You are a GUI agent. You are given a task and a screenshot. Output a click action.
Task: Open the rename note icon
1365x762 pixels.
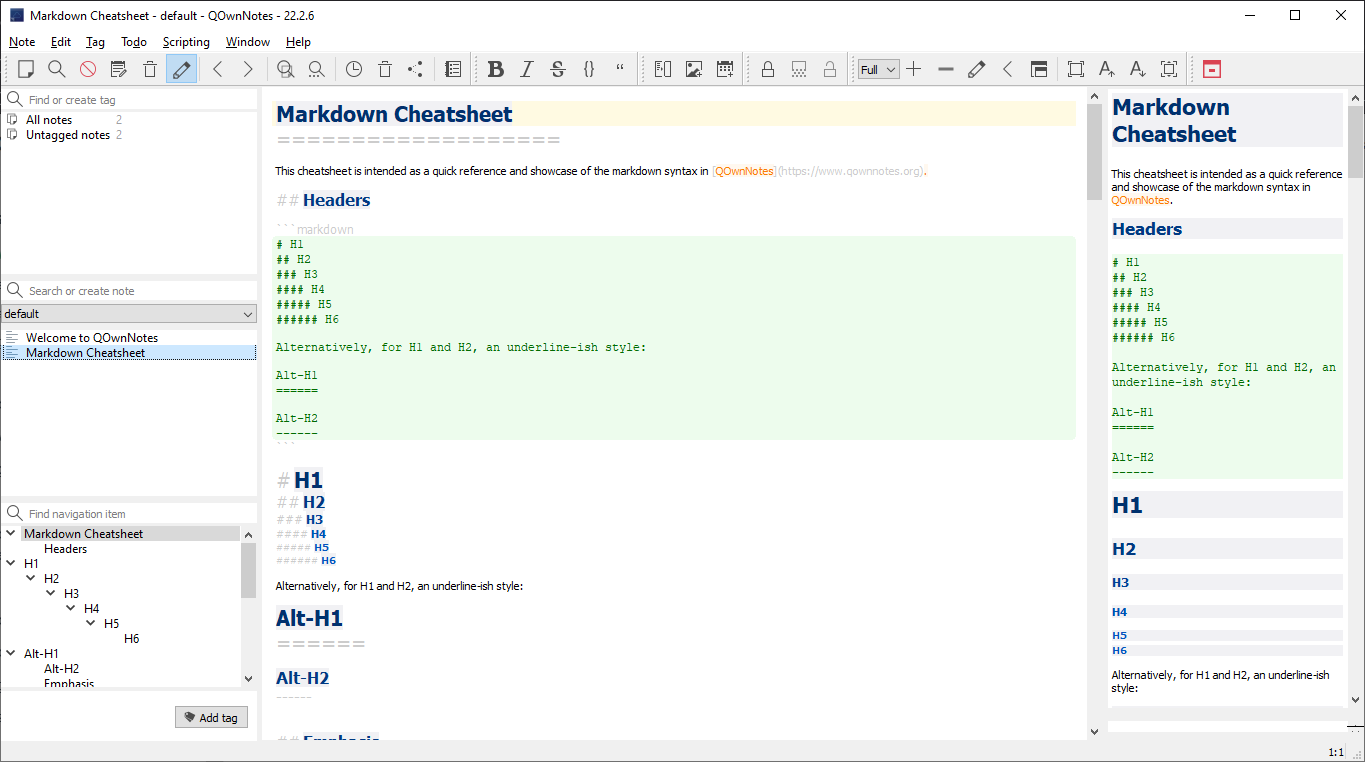pyautogui.click(x=119, y=69)
